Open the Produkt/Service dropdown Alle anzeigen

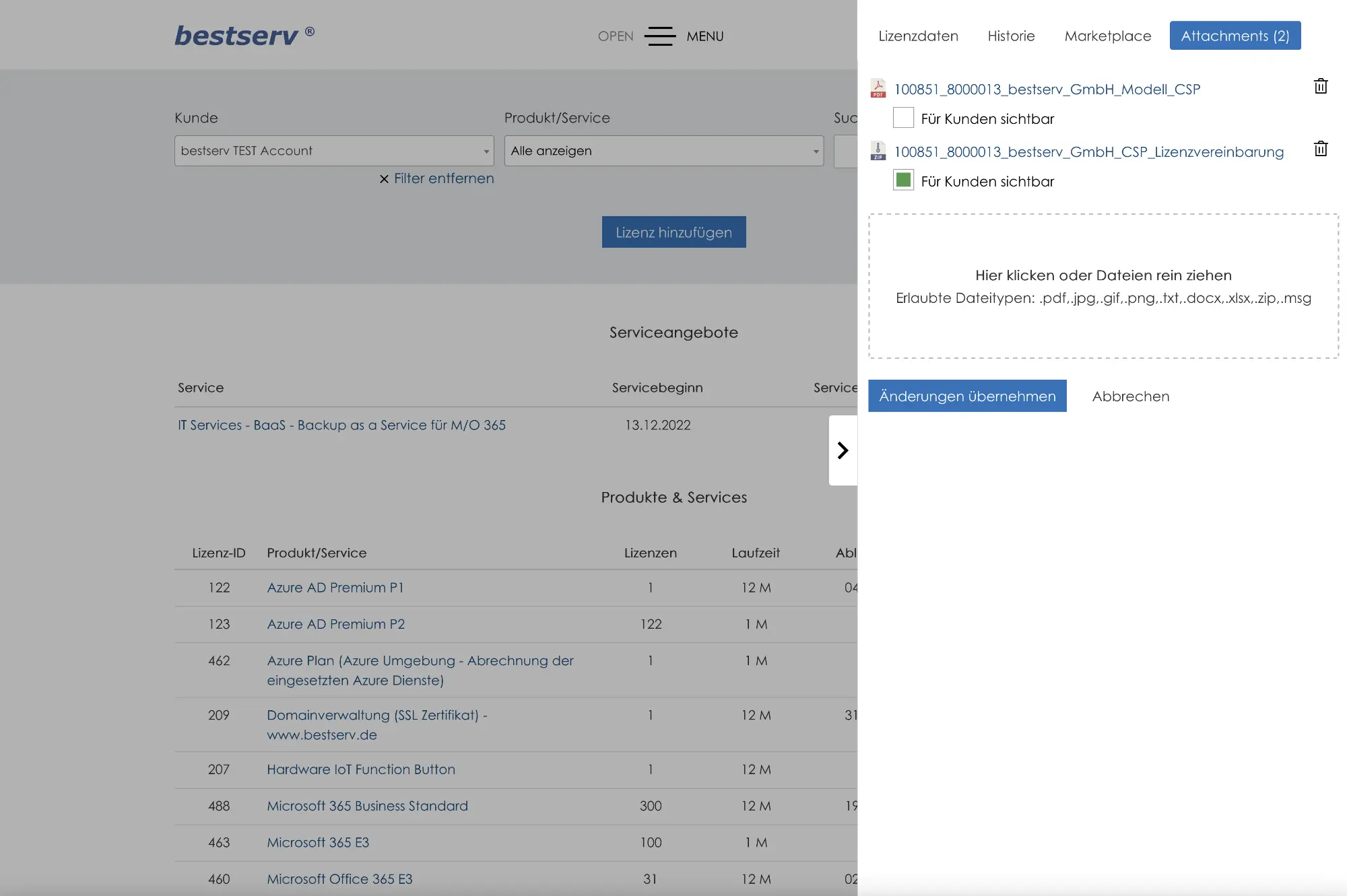pos(663,151)
